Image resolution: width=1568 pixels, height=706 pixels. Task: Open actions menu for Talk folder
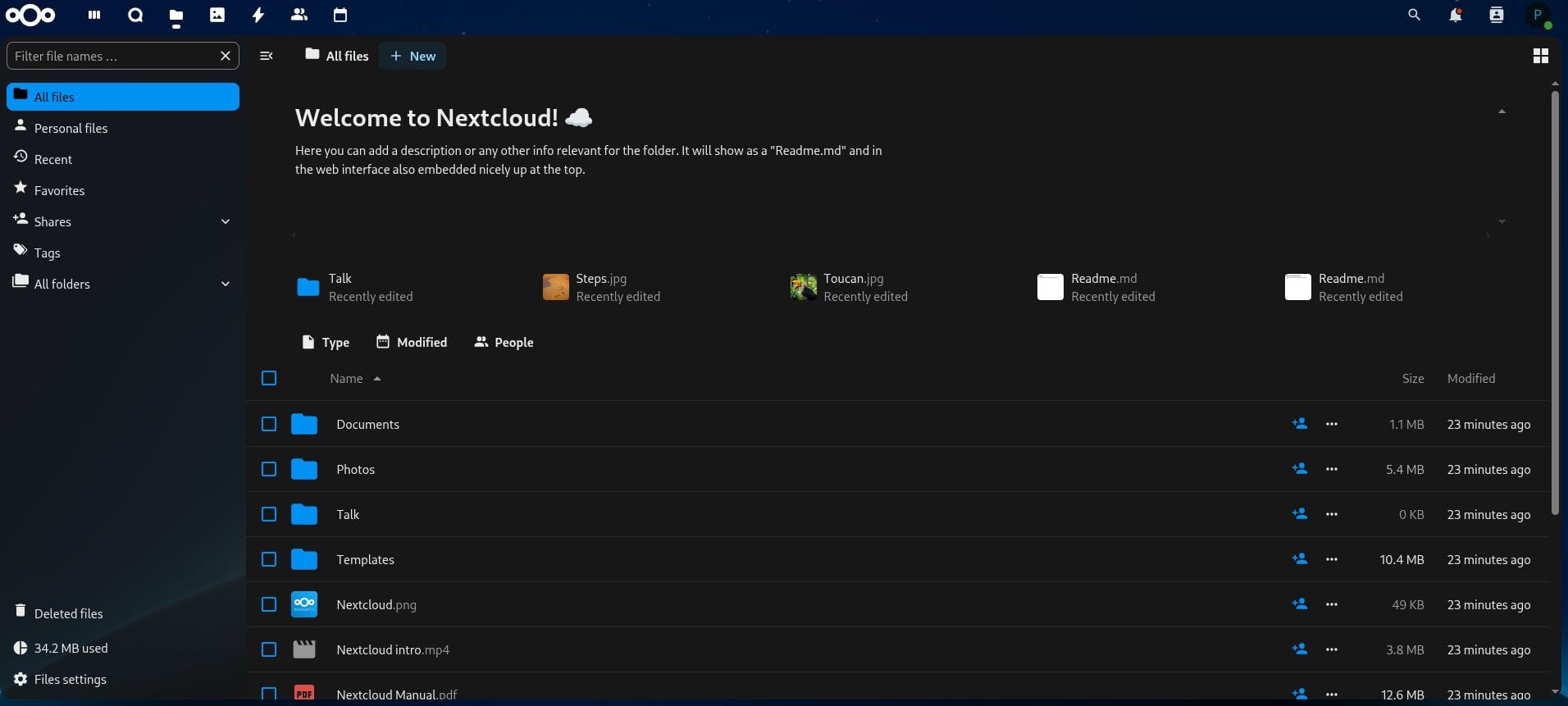click(1332, 514)
